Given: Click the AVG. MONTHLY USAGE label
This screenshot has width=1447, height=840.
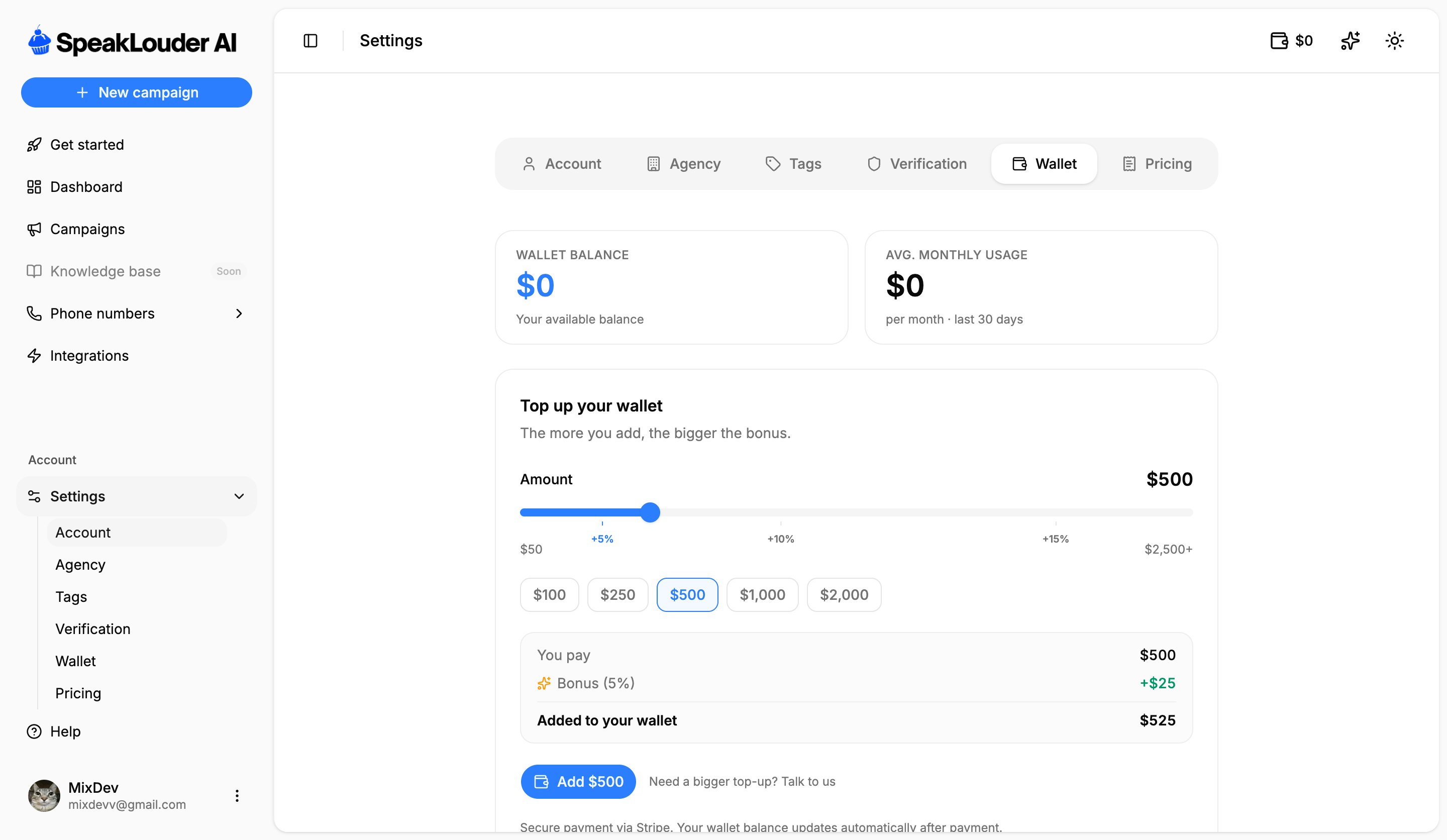Looking at the screenshot, I should pyautogui.click(x=957, y=255).
